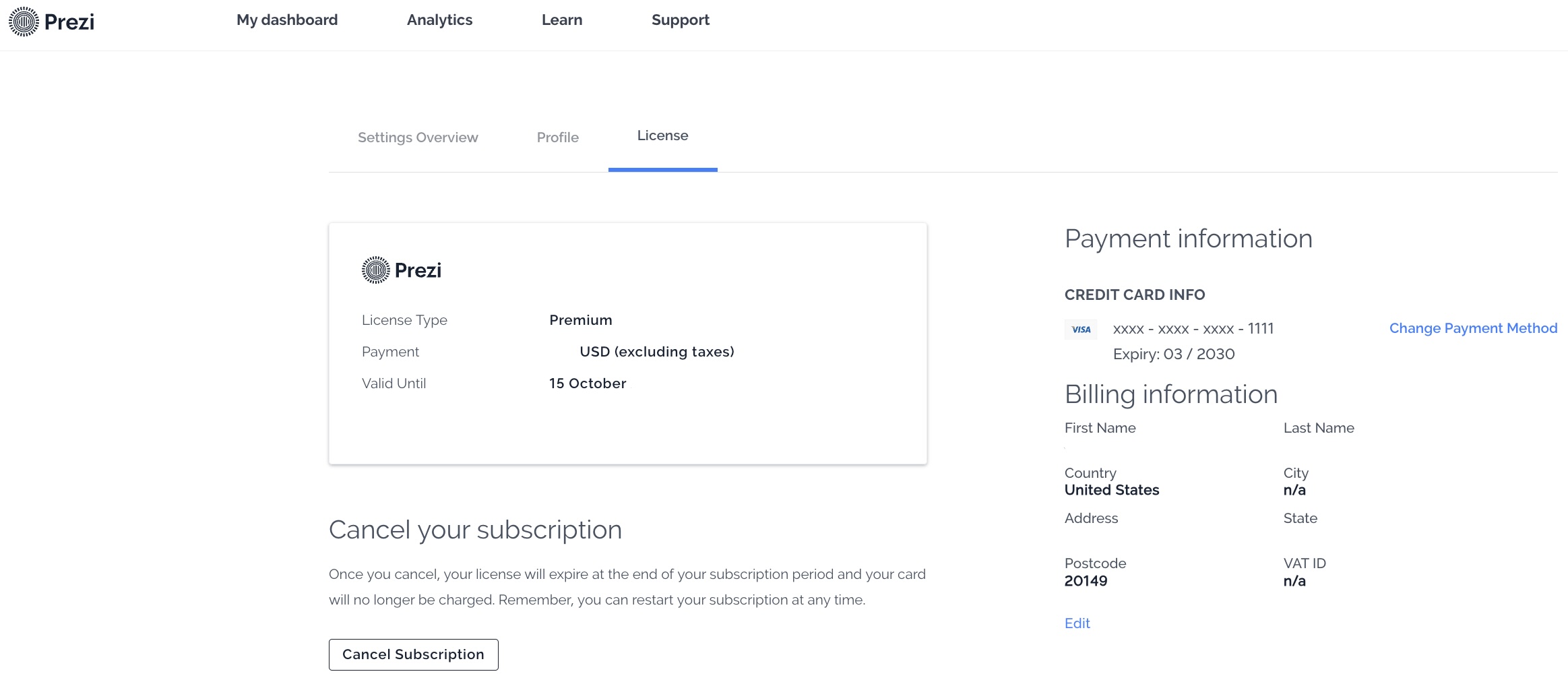Click the postcode value 20149
Viewport: 1568px width, 678px height.
pyautogui.click(x=1086, y=581)
